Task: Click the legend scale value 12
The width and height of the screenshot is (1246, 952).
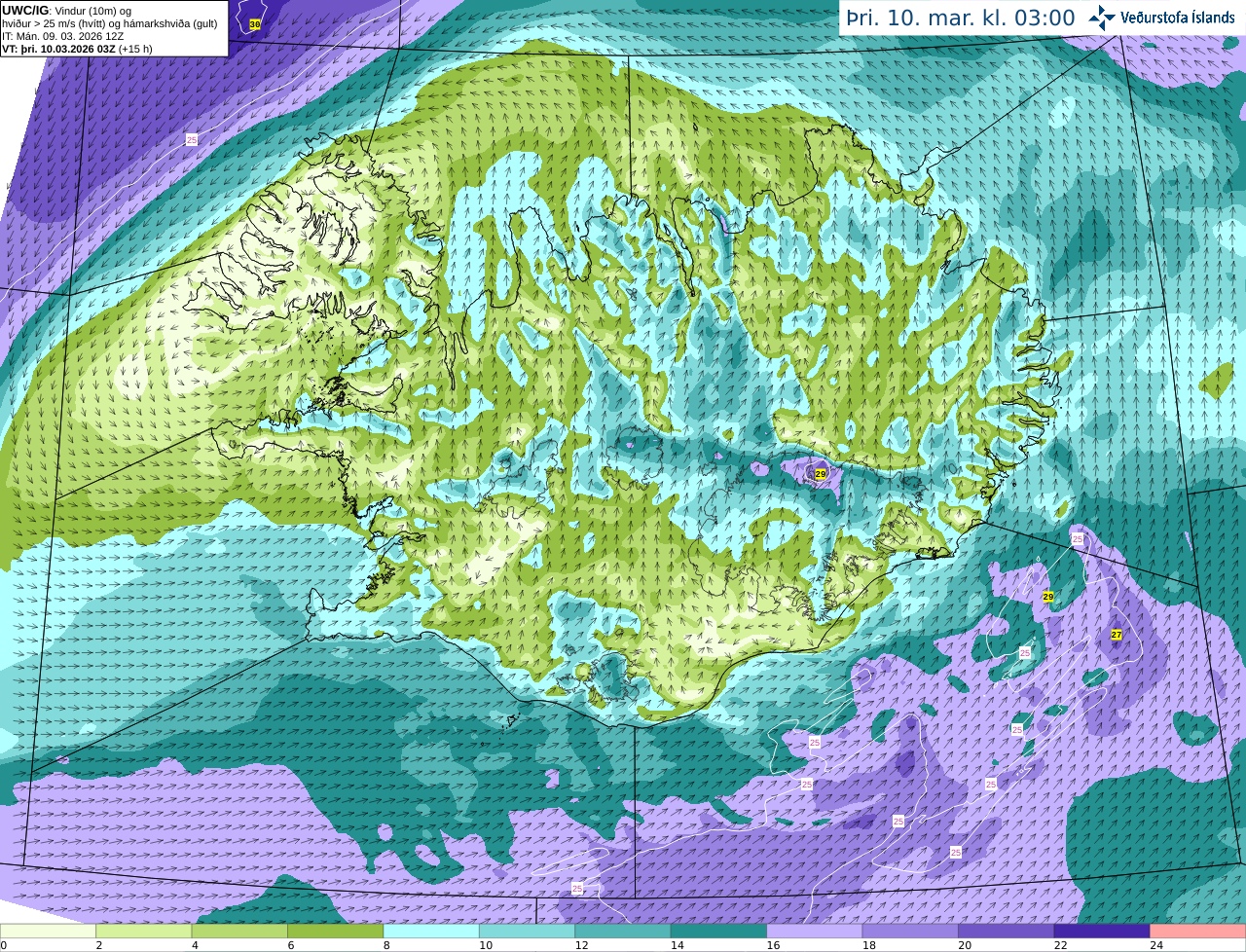Action: click(581, 945)
